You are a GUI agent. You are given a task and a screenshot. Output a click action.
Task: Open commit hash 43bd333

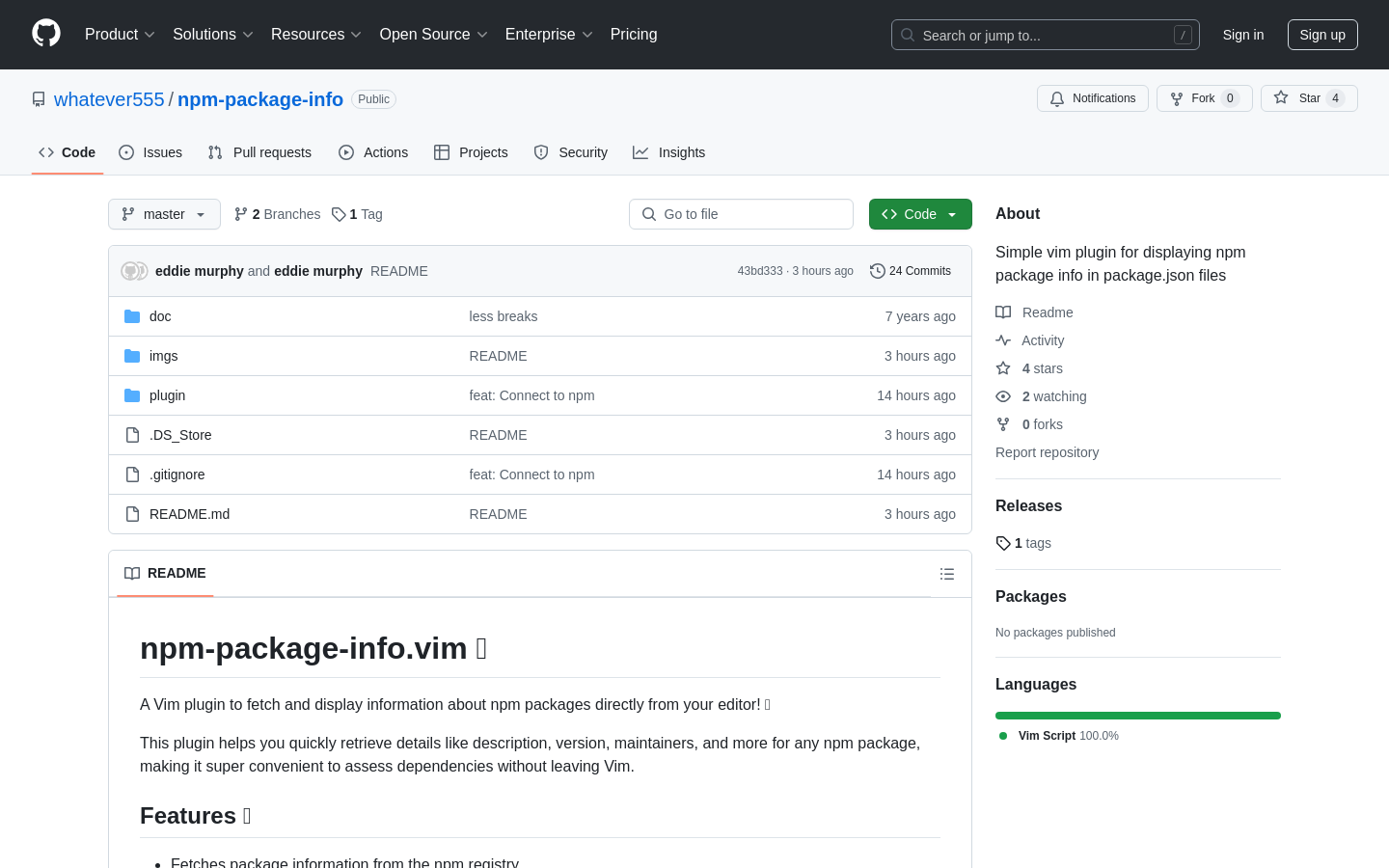[760, 271]
